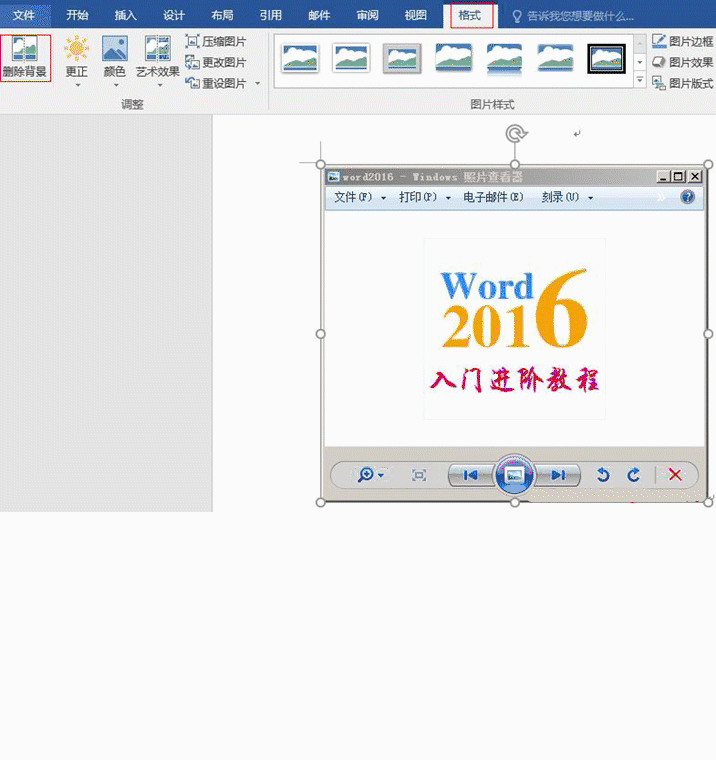The image size is (716, 760).
Task: Switch to the 视图 View tab
Action: click(416, 16)
